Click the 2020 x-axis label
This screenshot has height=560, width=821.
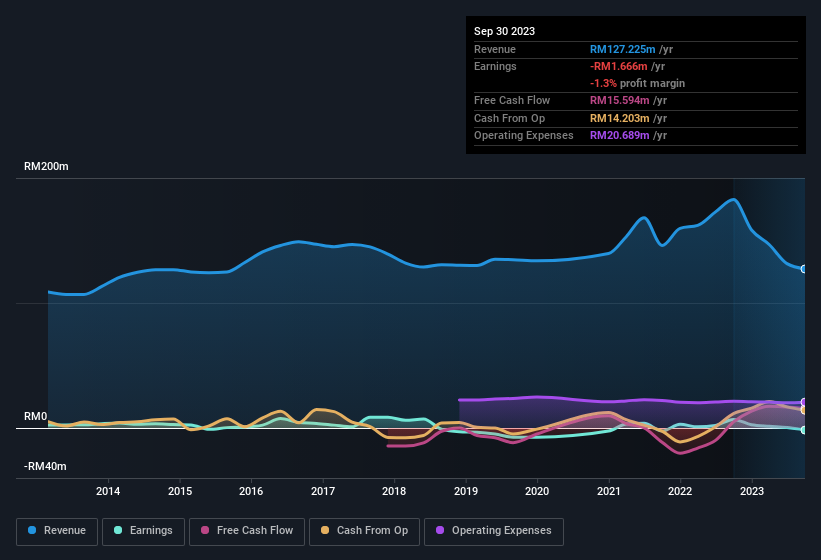537,491
